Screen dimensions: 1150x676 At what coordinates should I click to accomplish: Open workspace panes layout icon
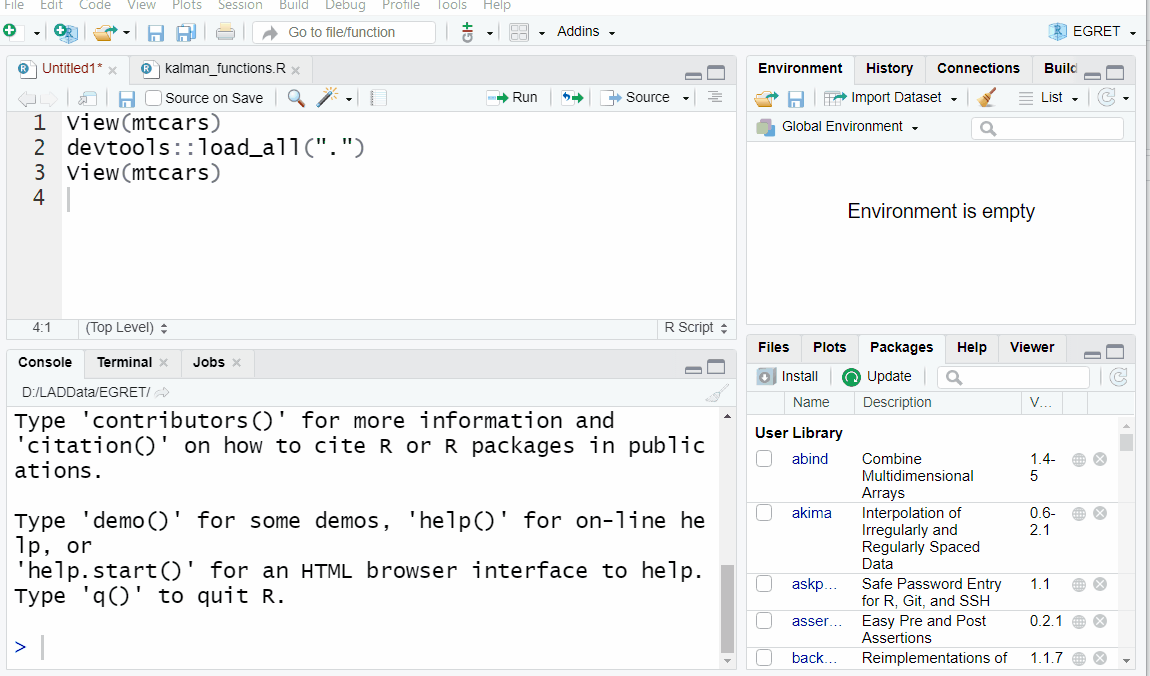pyautogui.click(x=519, y=32)
